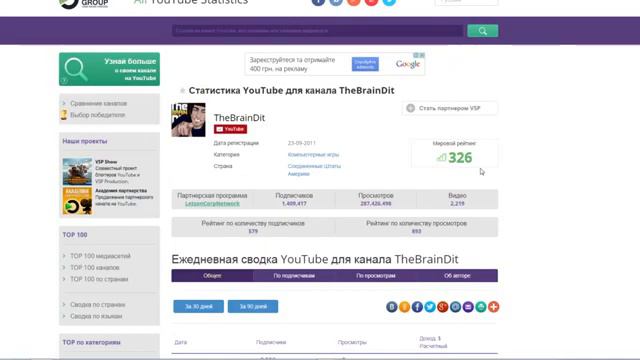The height and width of the screenshot is (360, 640).
Task: Open 'Сводка по странам' link
Action: tap(98, 304)
